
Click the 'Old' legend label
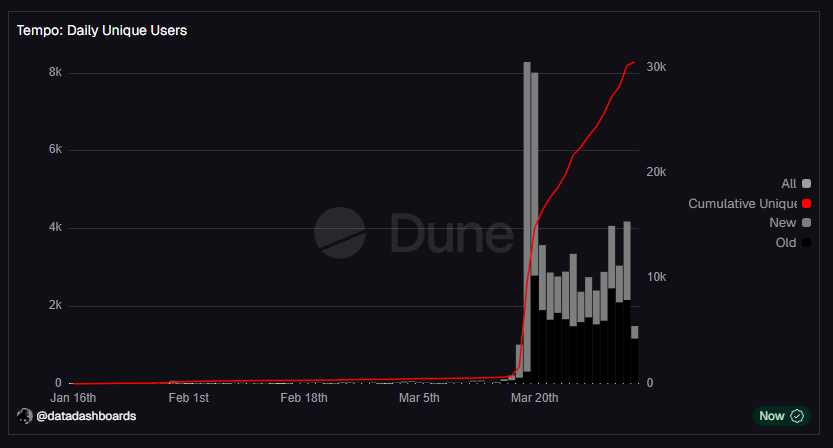[x=786, y=243]
